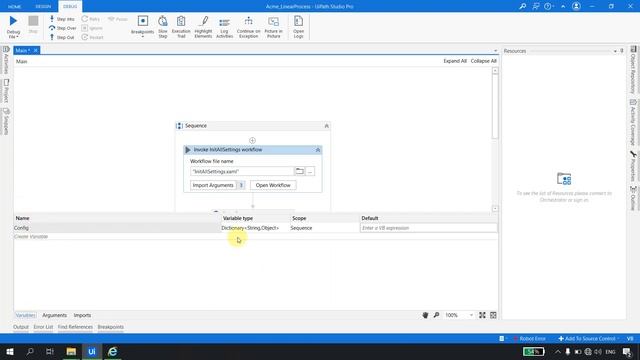
Task: Toggle pin on the Resources panel
Action: point(622,51)
